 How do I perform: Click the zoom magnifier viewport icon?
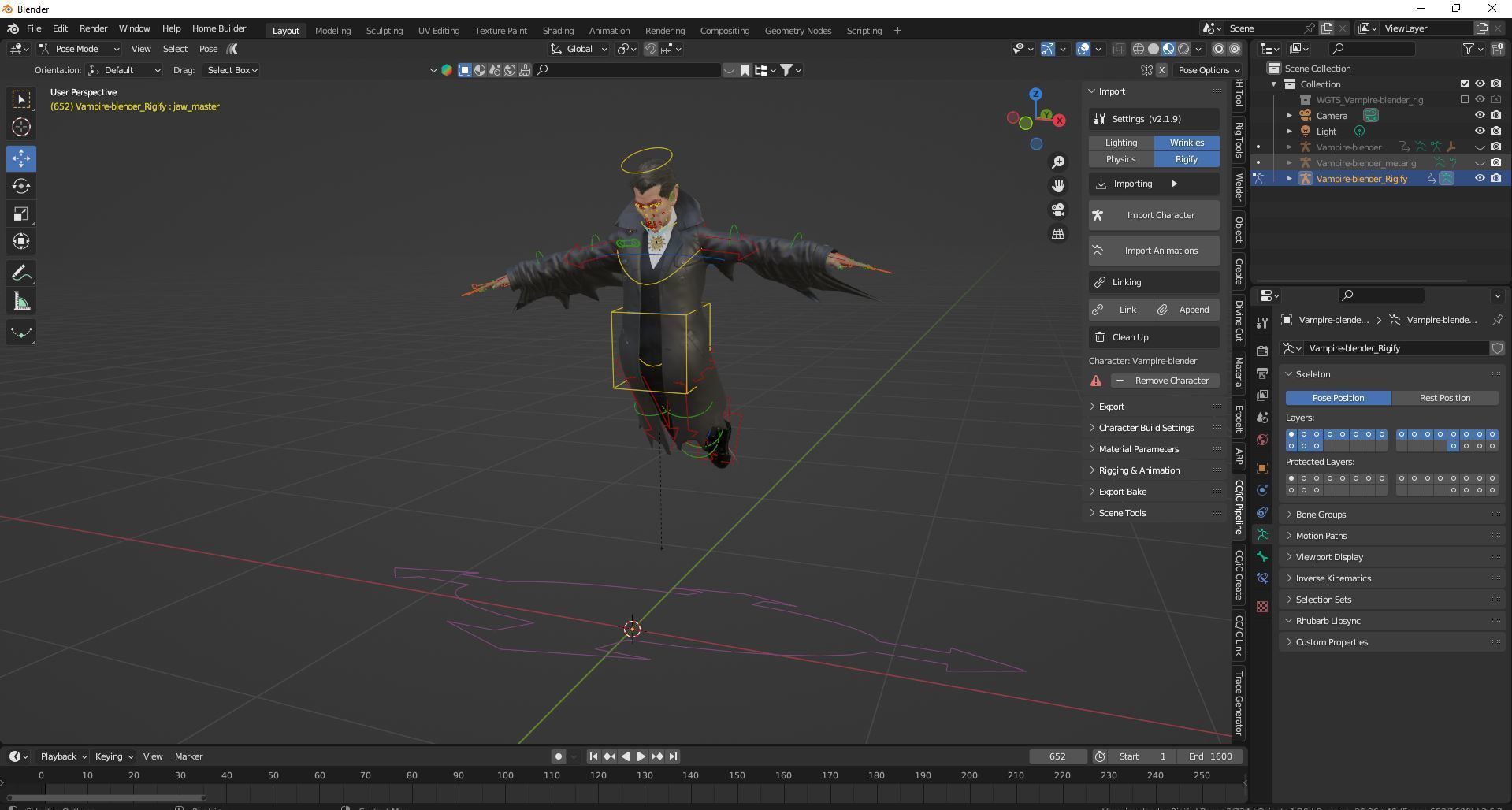pos(1058,162)
